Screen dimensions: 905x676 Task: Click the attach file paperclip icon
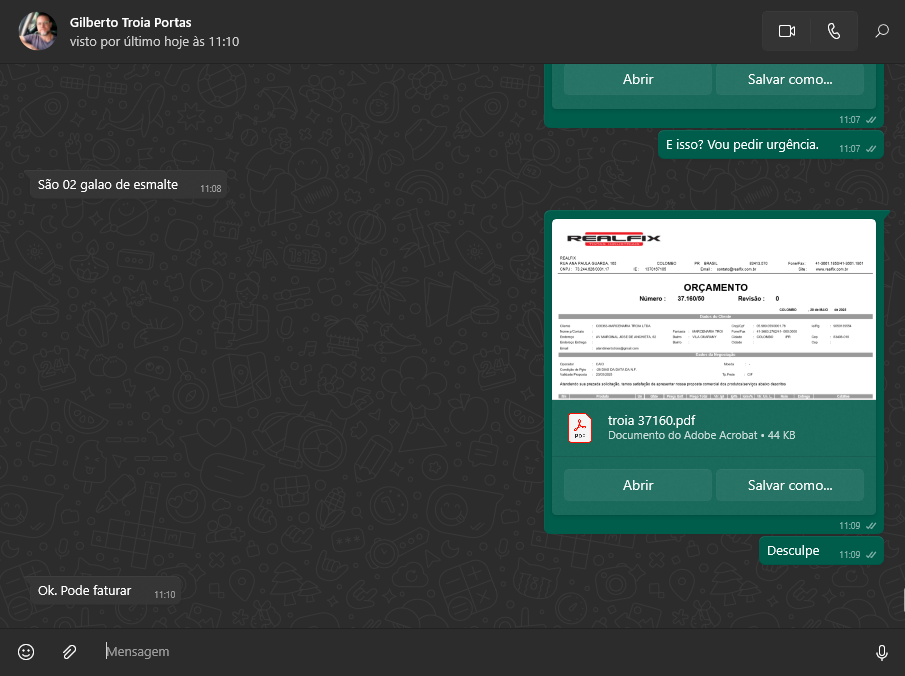(69, 652)
